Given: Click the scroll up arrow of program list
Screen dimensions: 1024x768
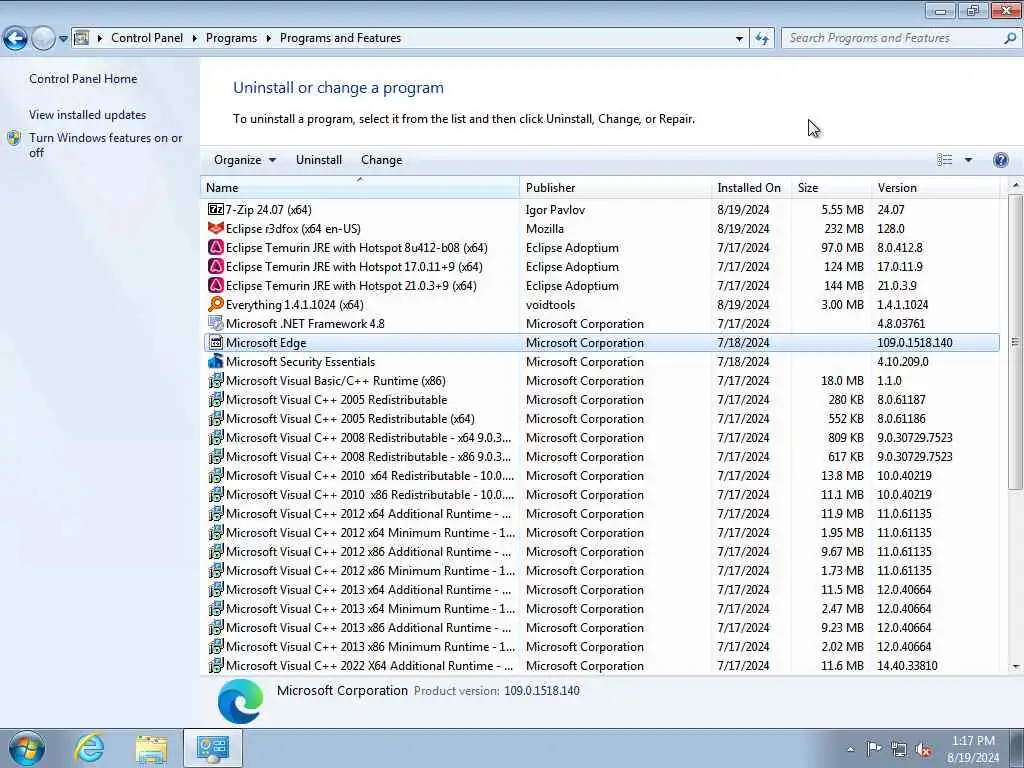Looking at the screenshot, I should pos(1016,185).
